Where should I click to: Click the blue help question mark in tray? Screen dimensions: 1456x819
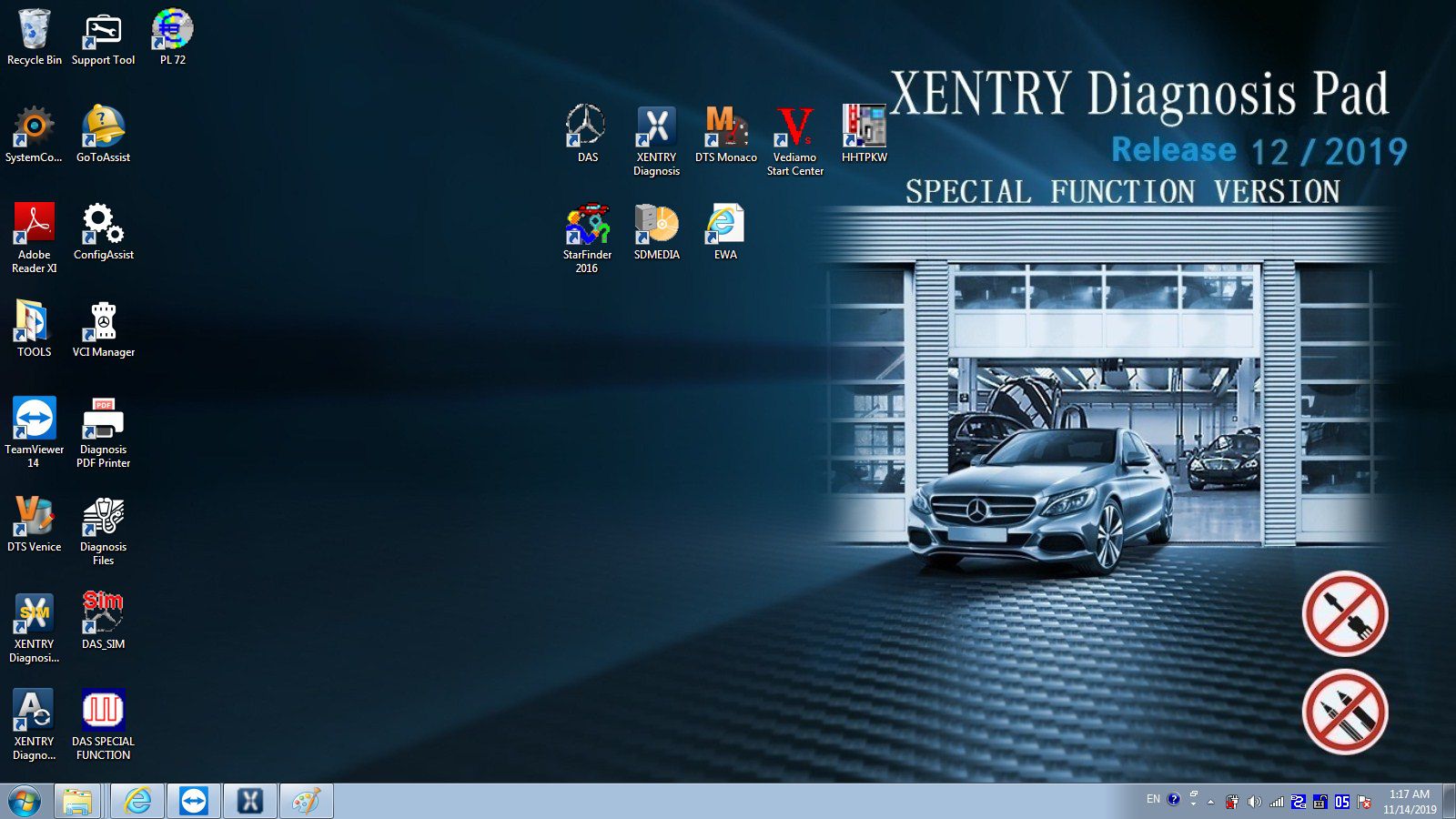(x=1174, y=800)
